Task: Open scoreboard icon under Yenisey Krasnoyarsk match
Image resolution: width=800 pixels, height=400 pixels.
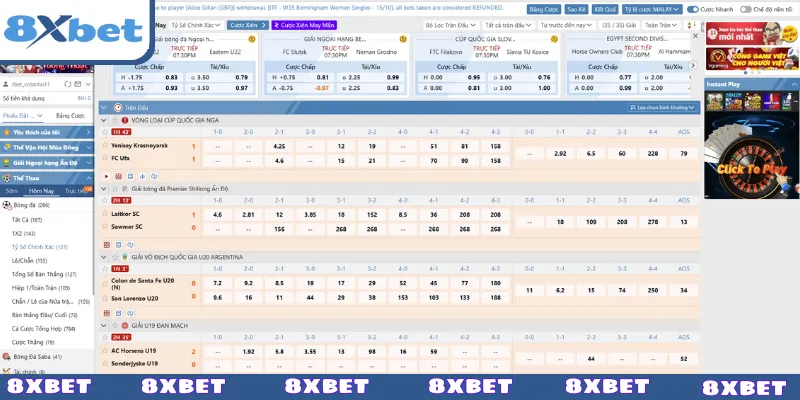Action: [x=131, y=176]
